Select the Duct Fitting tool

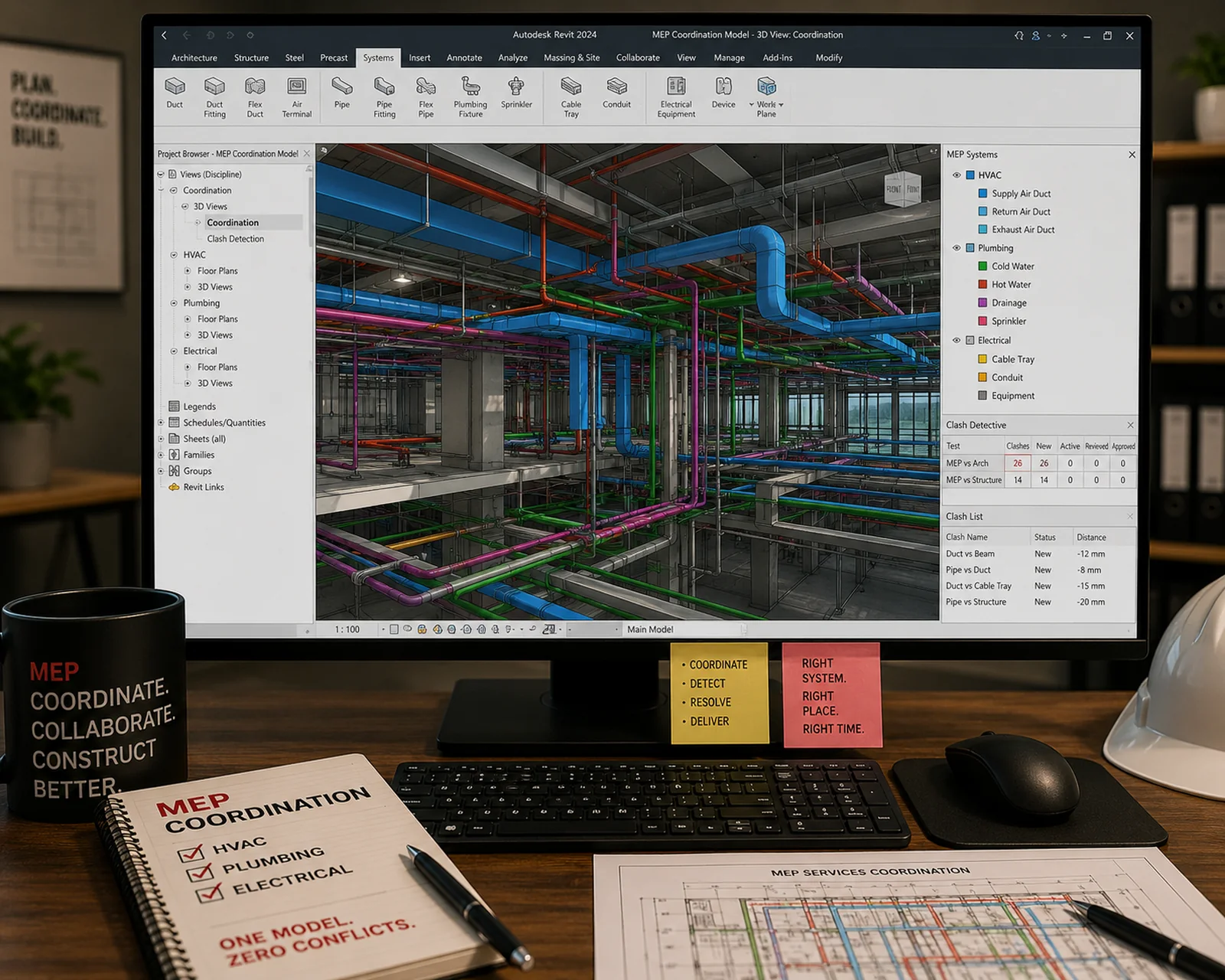pyautogui.click(x=214, y=97)
